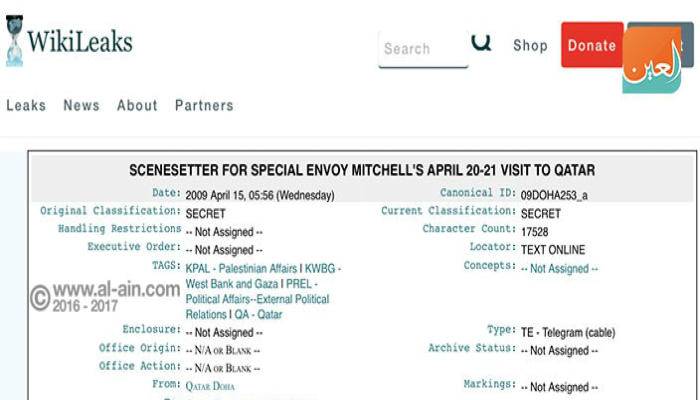The image size is (700, 400).
Task: Open the News menu item
Action: (81, 105)
